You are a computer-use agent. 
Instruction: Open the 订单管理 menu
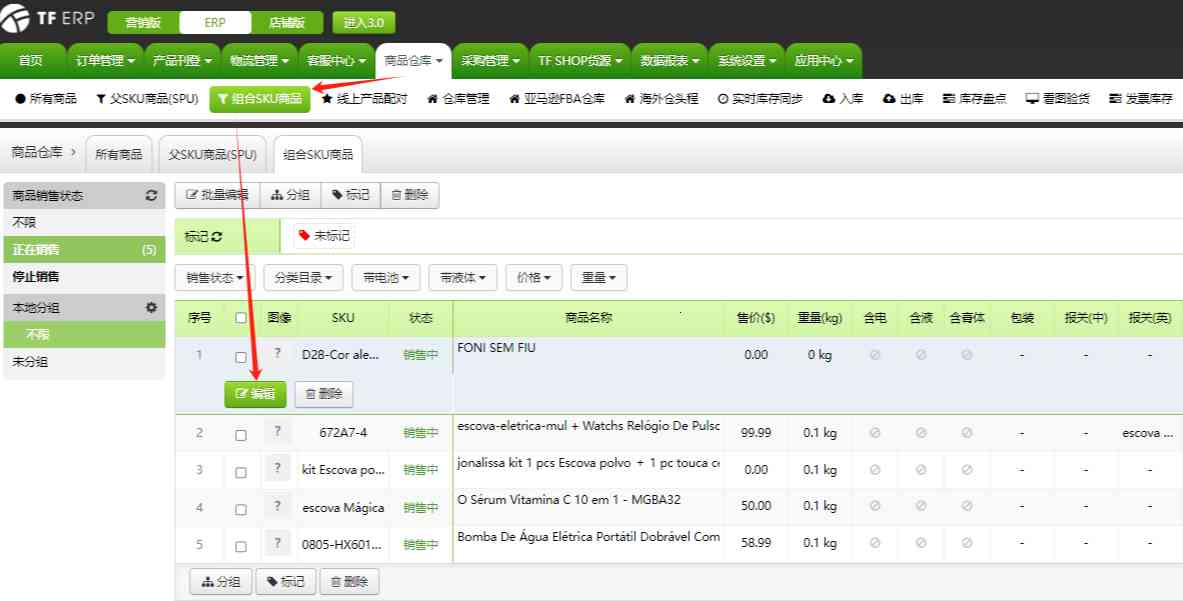pos(105,61)
